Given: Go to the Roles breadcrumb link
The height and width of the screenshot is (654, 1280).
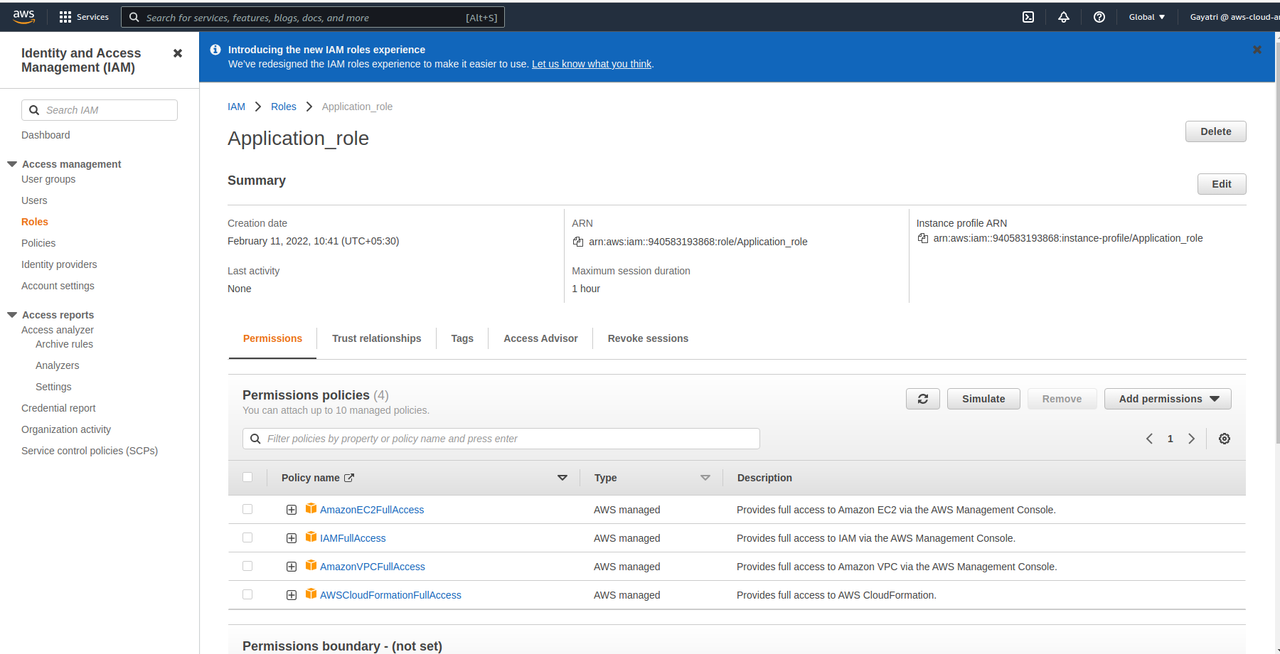Looking at the screenshot, I should click(283, 107).
